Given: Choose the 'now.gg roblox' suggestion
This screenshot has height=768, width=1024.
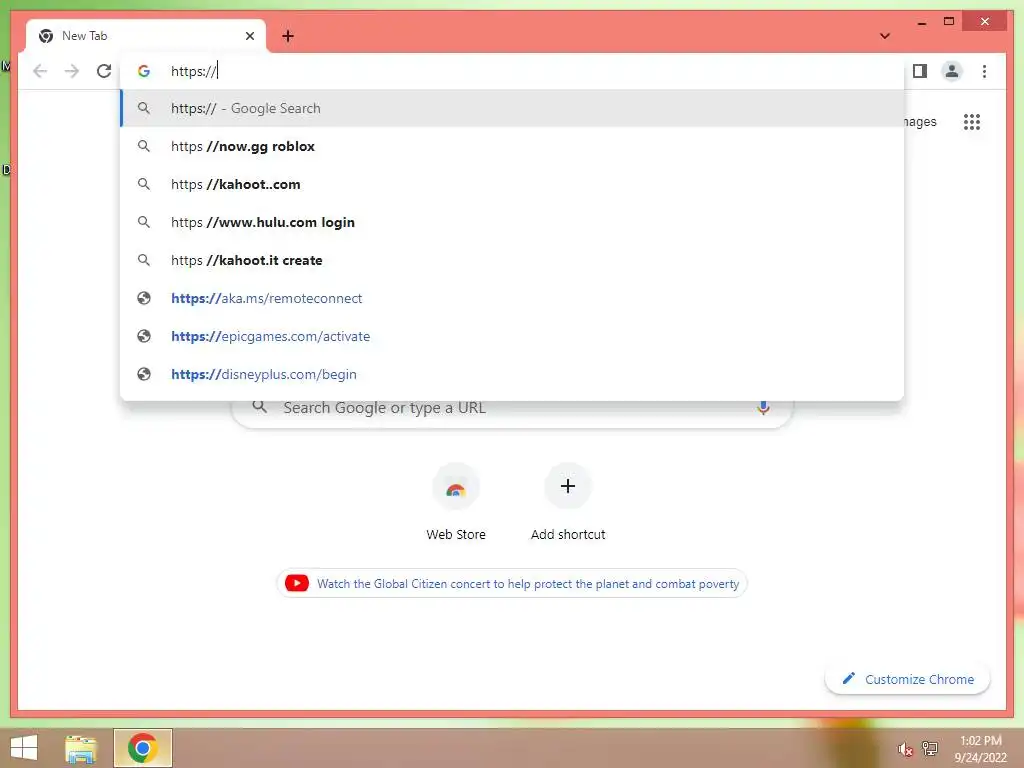Looking at the screenshot, I should click(512, 146).
